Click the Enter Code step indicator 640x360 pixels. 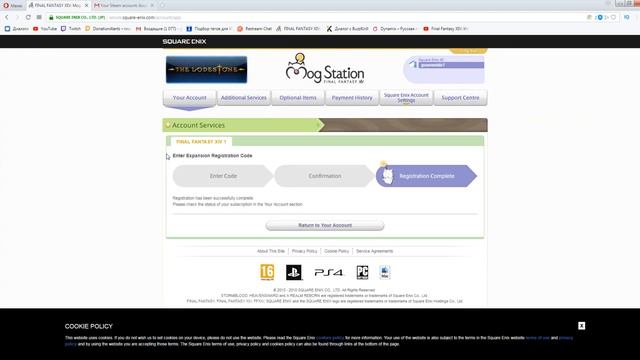pos(223,176)
